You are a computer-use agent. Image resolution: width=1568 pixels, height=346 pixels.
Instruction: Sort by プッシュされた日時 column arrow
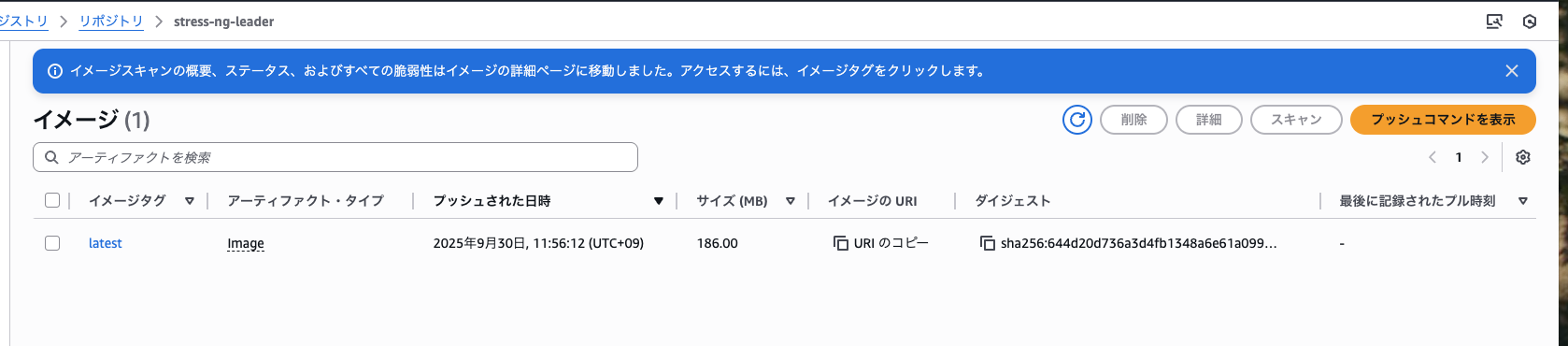tap(659, 201)
